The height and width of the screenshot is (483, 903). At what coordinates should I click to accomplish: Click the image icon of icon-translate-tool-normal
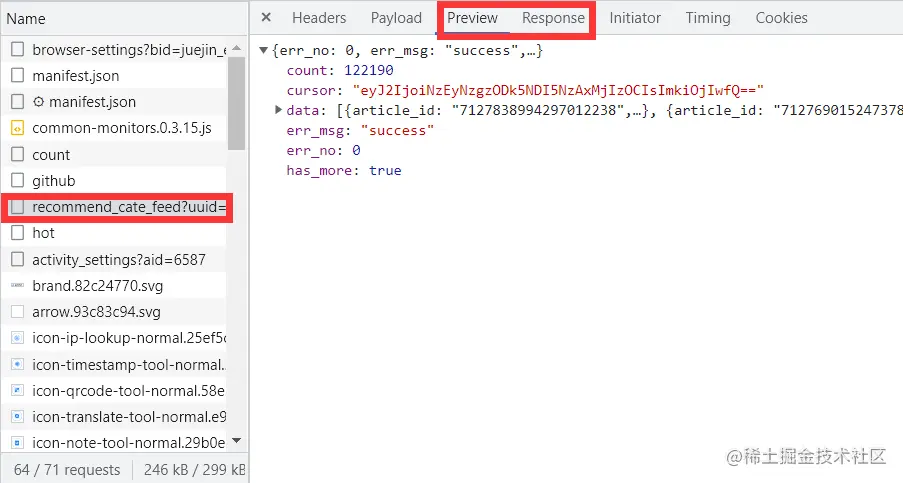coord(18,416)
